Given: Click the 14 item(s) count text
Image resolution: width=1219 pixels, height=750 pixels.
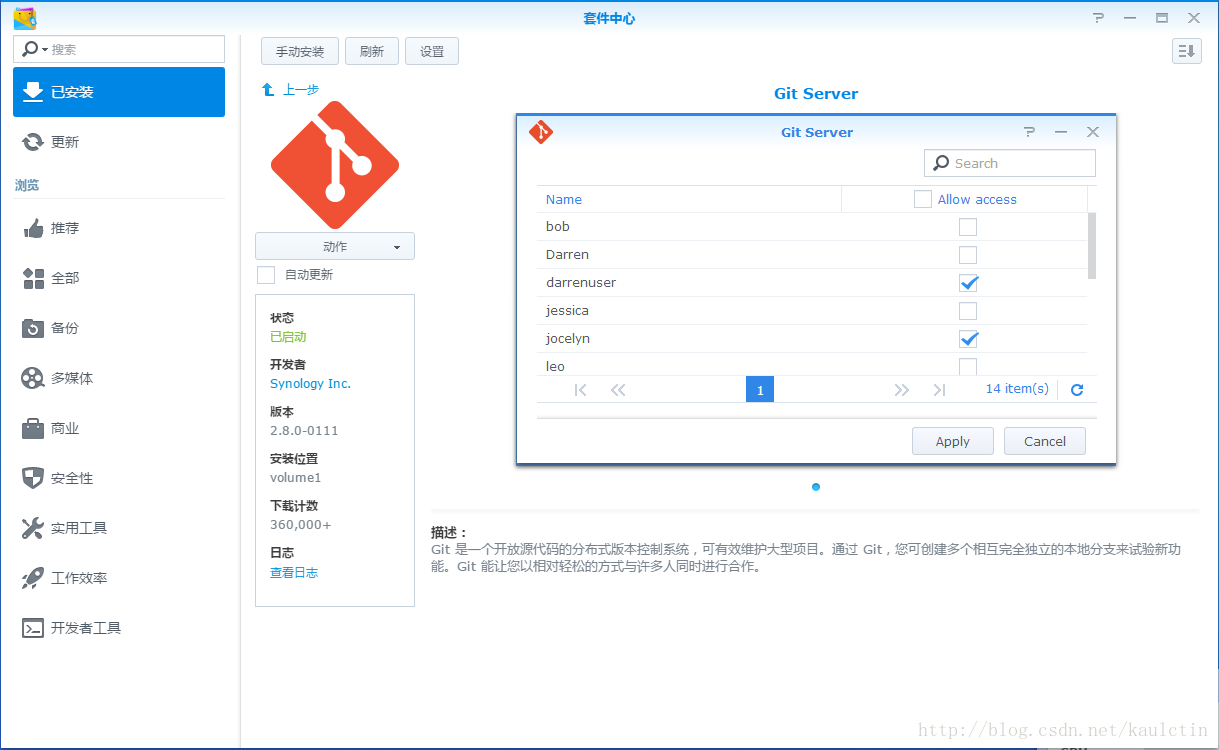Looking at the screenshot, I should [1017, 389].
